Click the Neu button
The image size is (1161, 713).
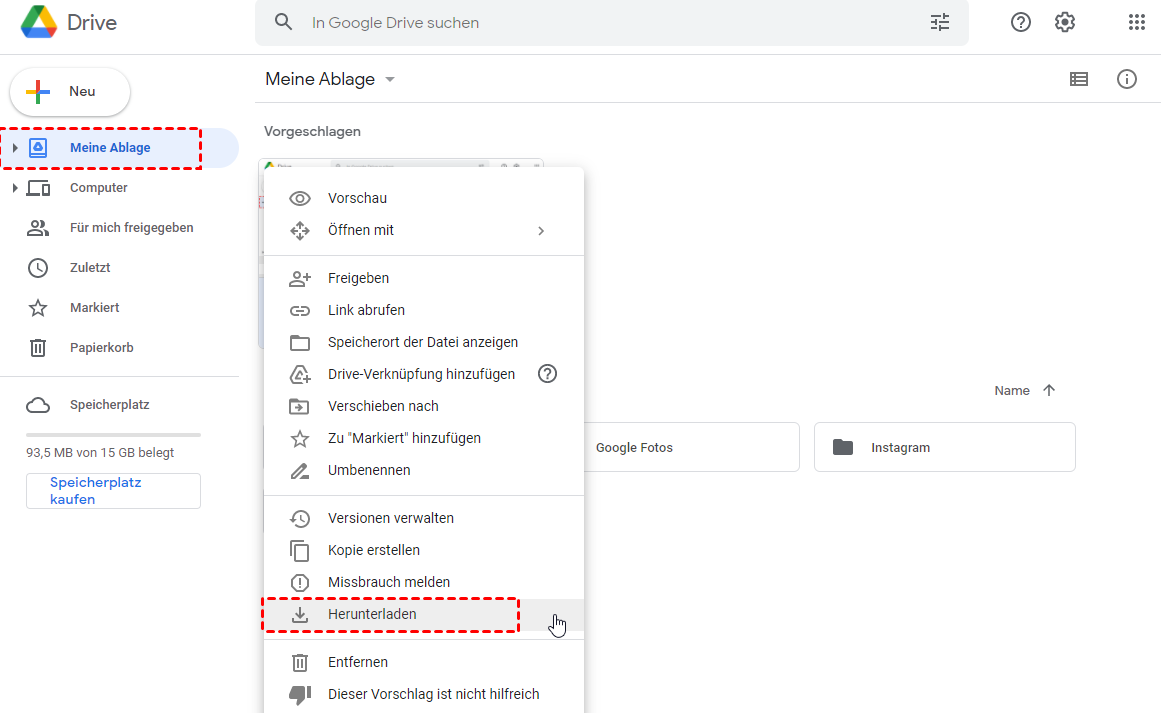click(x=70, y=92)
